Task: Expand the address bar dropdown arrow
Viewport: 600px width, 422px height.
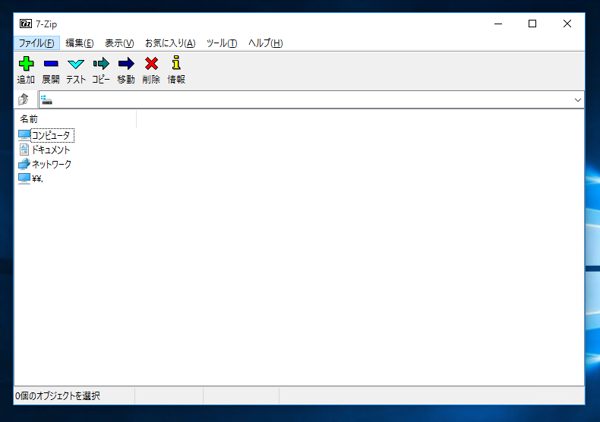Action: click(x=577, y=100)
